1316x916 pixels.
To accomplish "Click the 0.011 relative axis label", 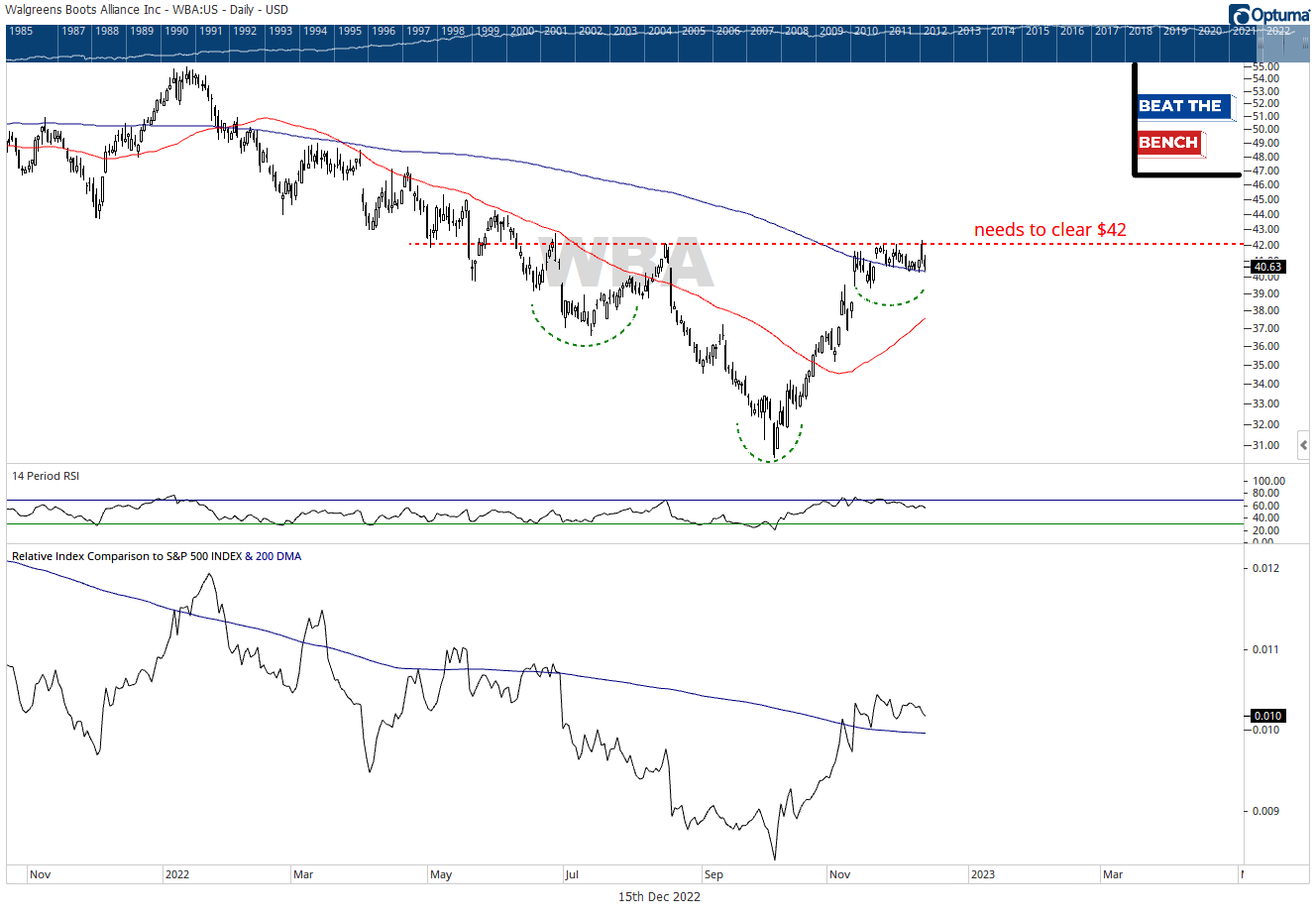I will [1265, 649].
